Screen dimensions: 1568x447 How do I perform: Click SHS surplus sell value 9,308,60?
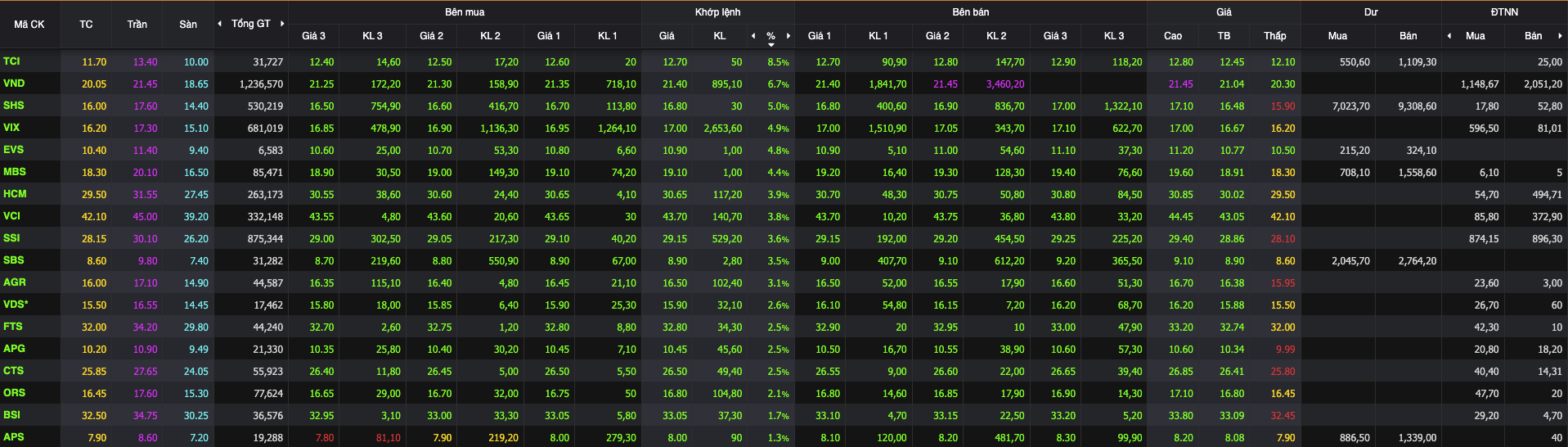tap(1417, 106)
